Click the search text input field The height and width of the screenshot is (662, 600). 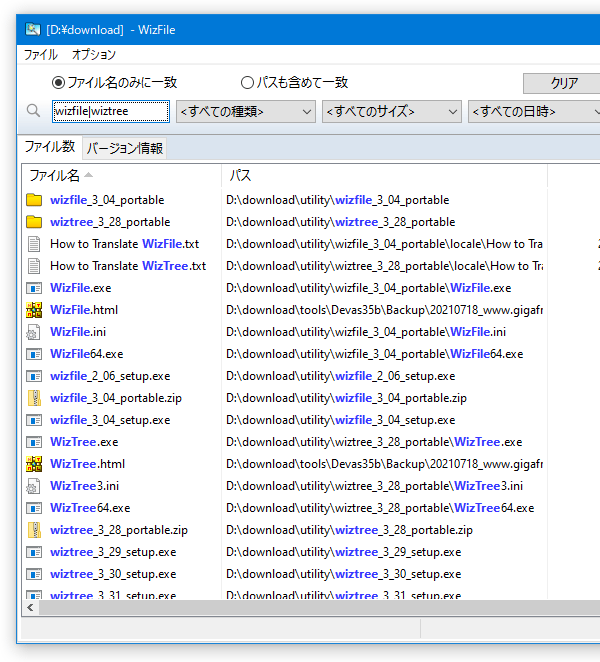(x=111, y=111)
